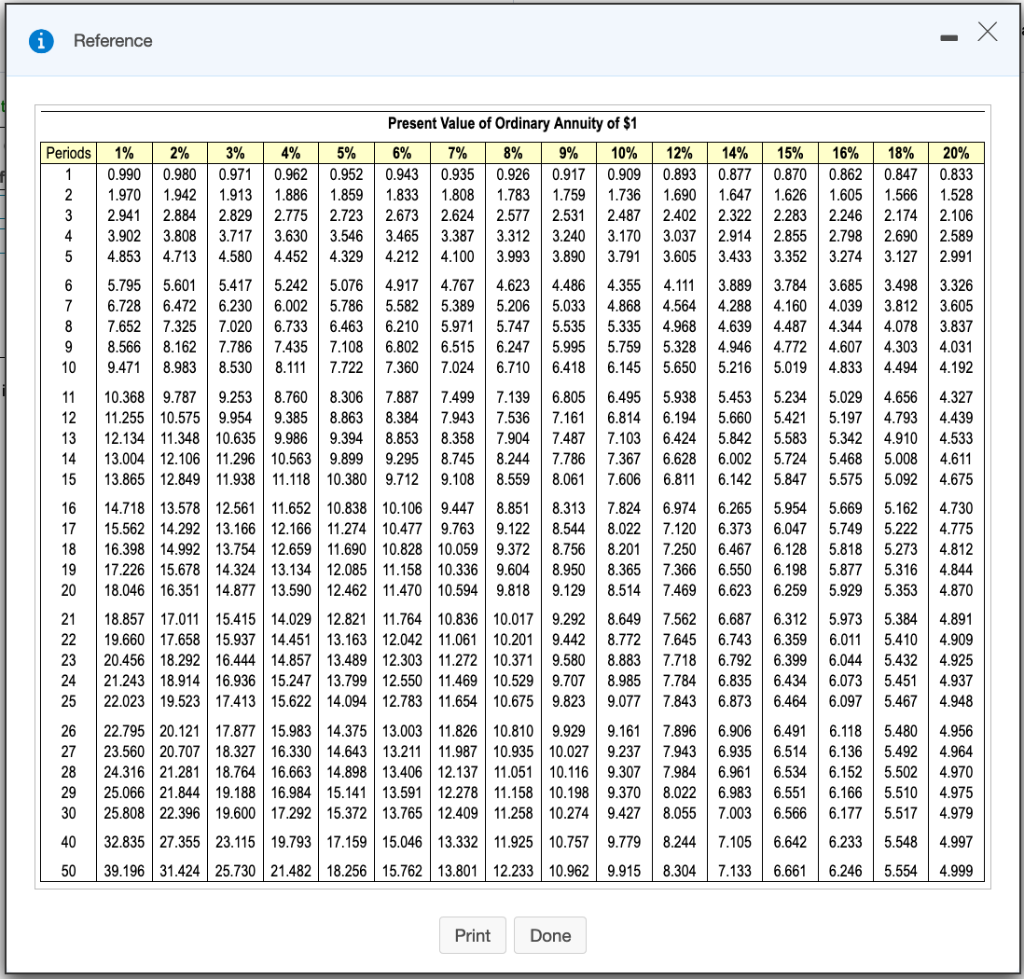1024x979 pixels.
Task: Click the 6% column header
Action: point(402,153)
